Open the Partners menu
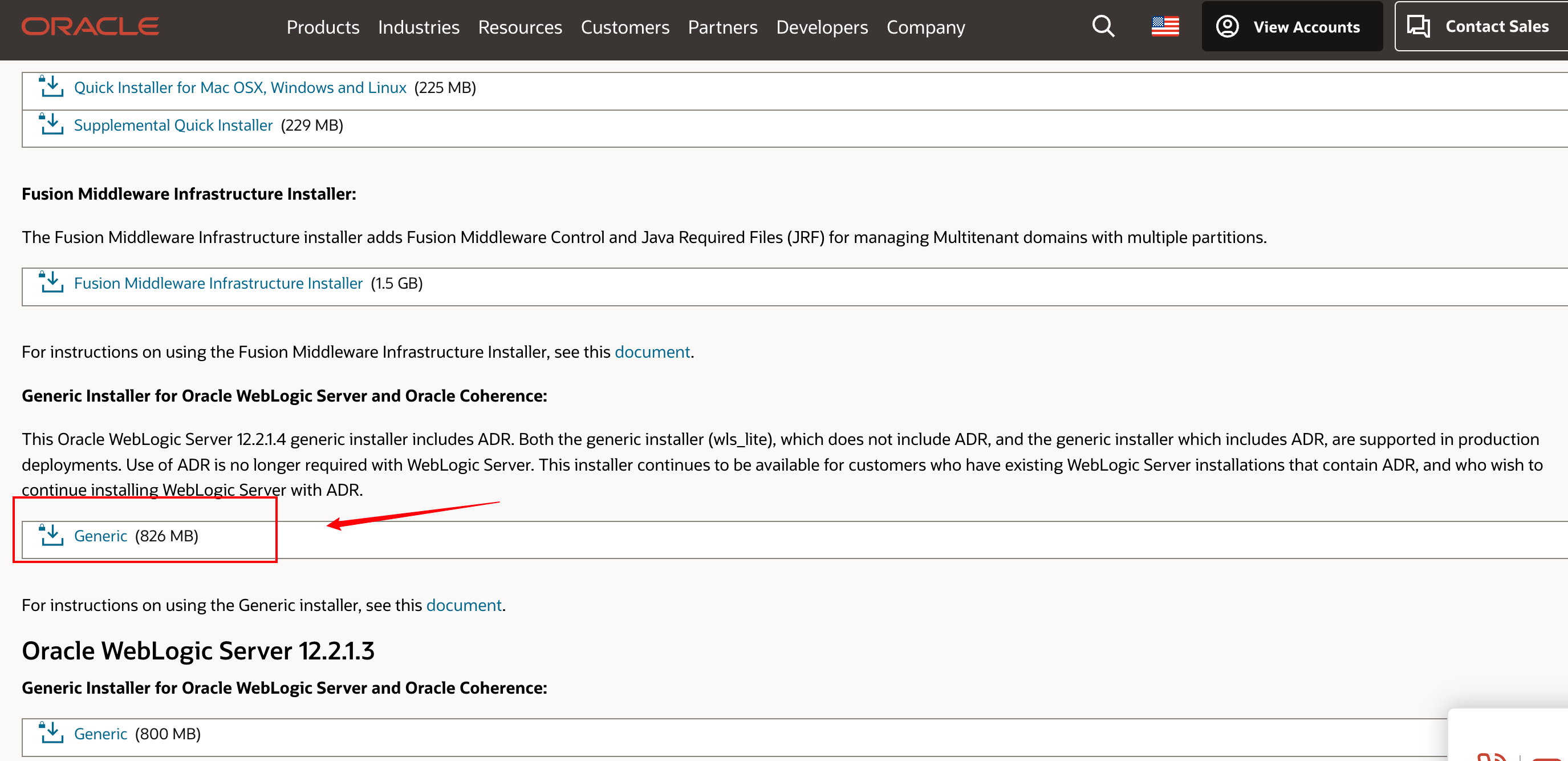This screenshot has width=1568, height=761. tap(722, 27)
